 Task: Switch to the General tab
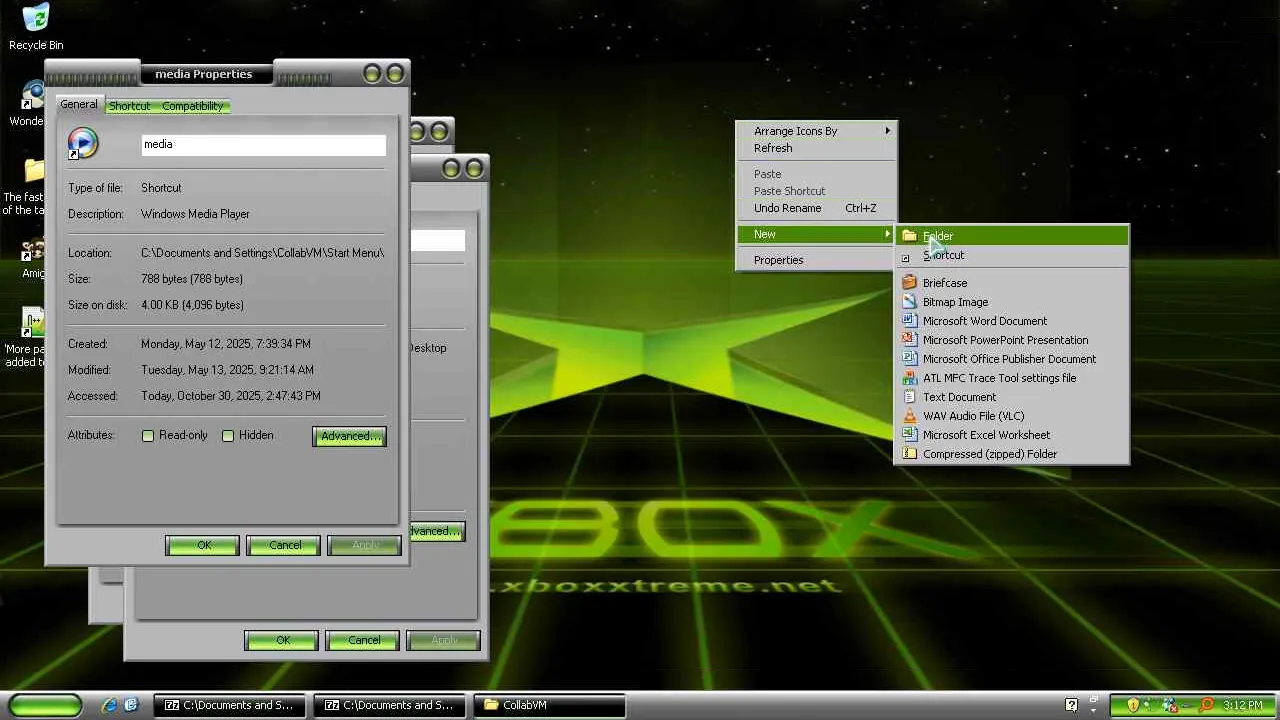click(79, 105)
